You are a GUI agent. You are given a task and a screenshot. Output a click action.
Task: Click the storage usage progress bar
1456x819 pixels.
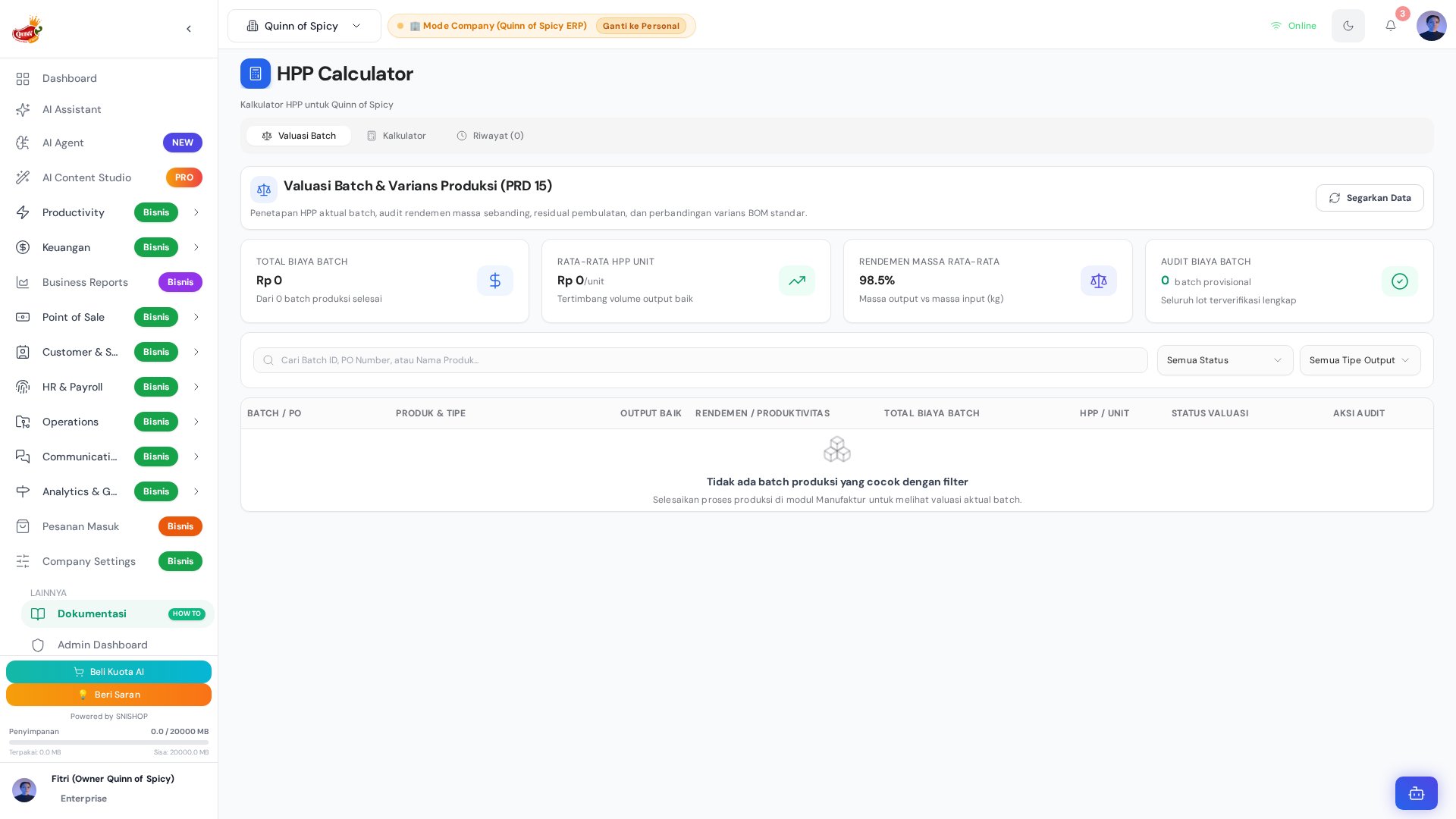coord(109,742)
